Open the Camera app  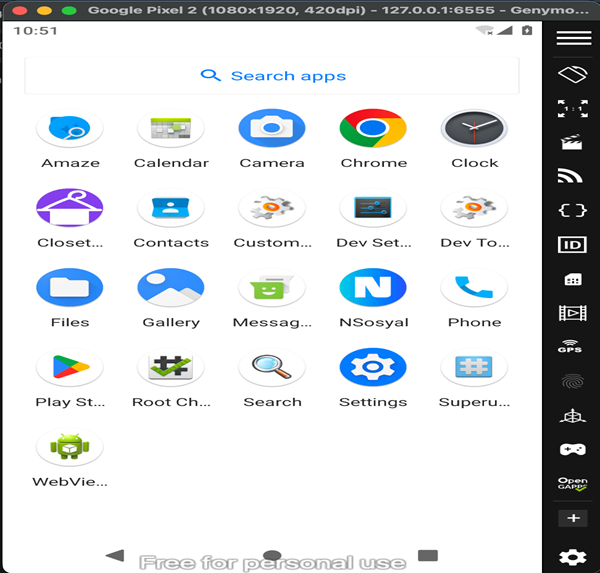(x=272, y=128)
